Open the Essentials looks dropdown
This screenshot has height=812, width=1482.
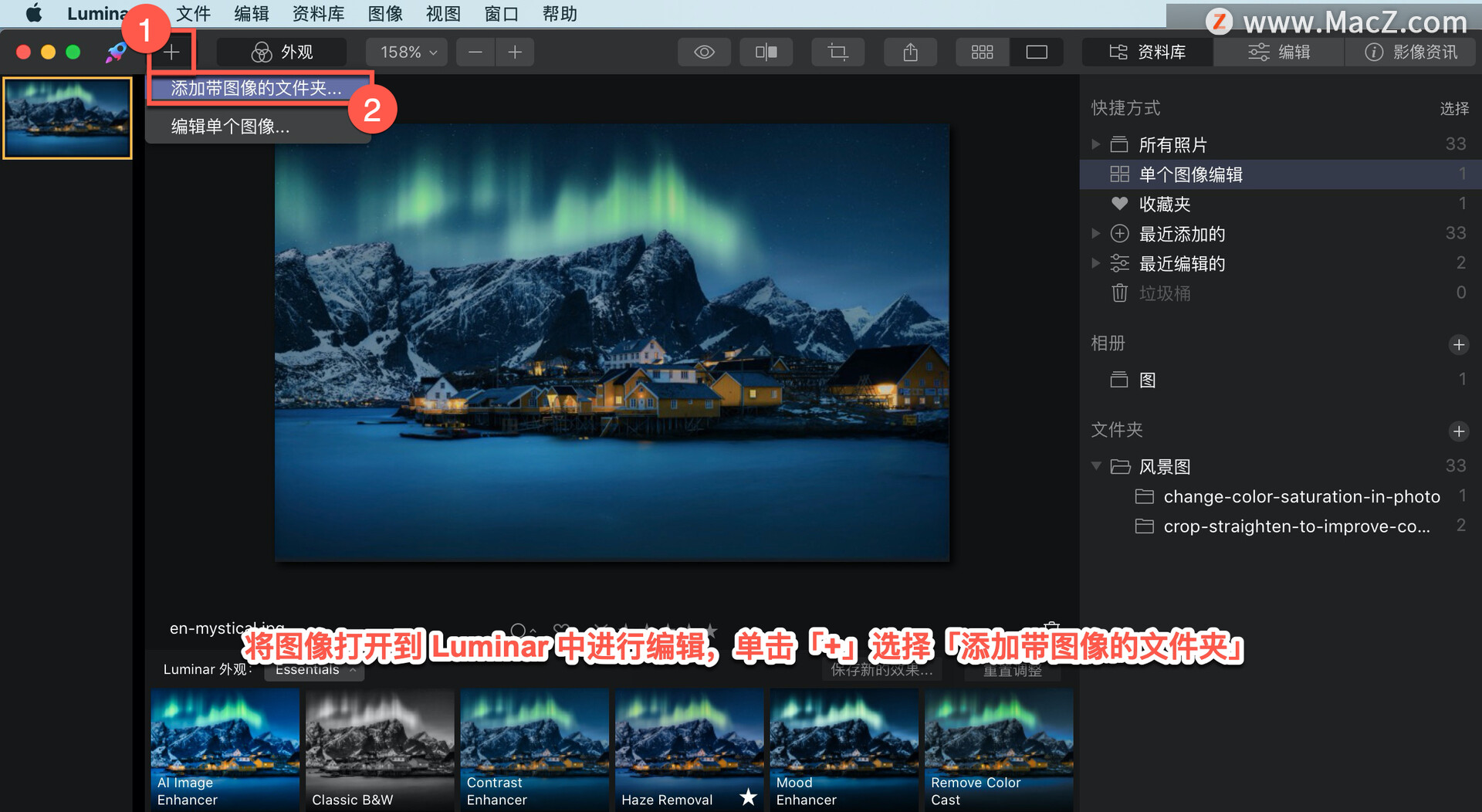click(x=314, y=669)
